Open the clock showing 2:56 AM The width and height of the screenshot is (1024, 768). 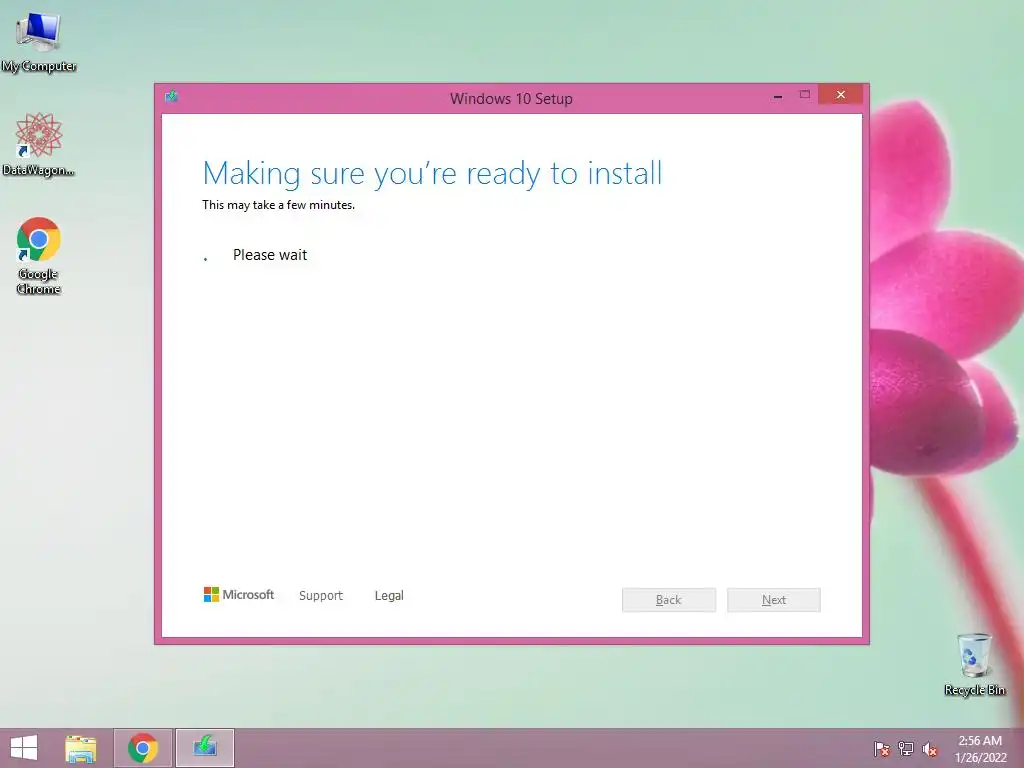click(980, 749)
